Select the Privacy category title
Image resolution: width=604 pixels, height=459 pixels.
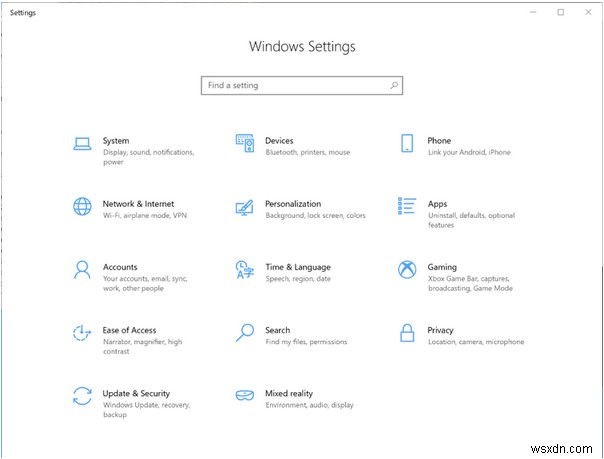[440, 330]
